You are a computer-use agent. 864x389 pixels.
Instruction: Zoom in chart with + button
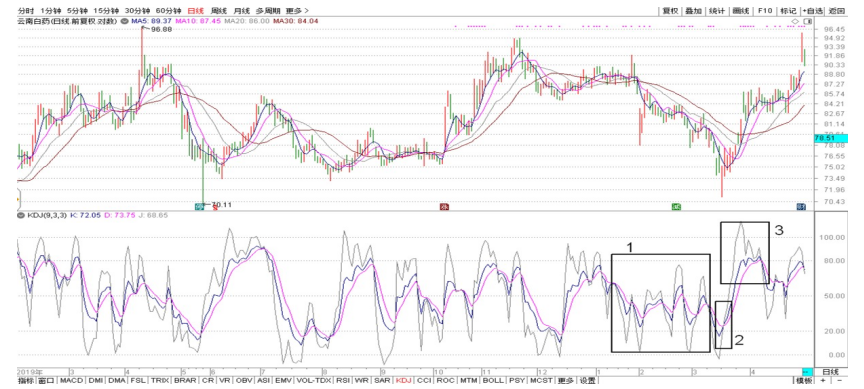(x=823, y=380)
